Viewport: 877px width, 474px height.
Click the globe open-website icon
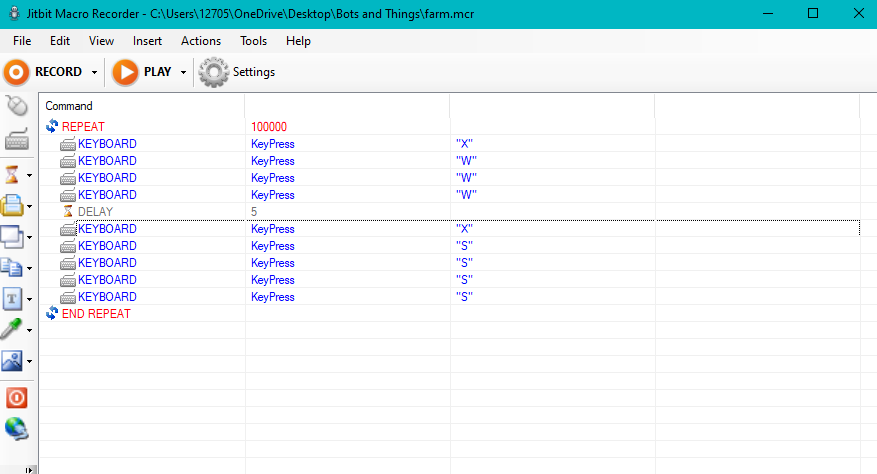(x=16, y=430)
